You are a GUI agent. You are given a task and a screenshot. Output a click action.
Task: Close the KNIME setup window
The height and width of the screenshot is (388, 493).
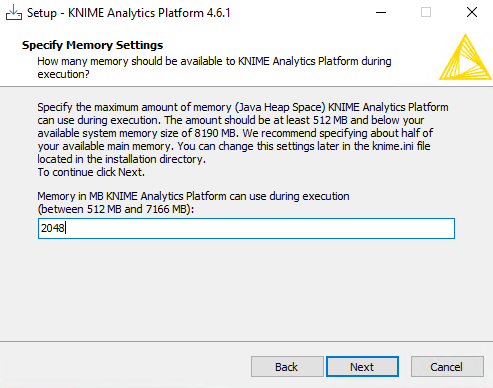tap(472, 13)
